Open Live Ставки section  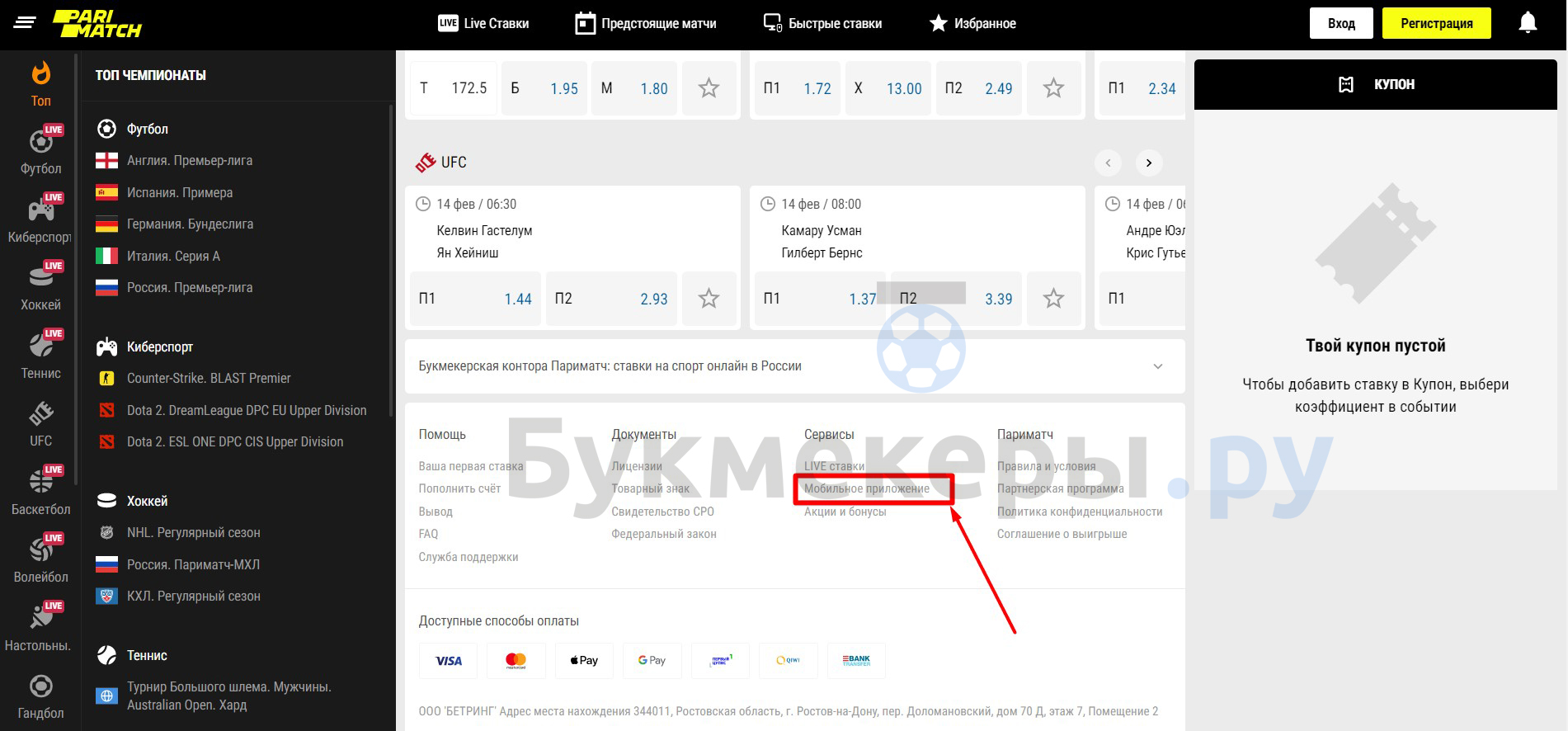pos(483,23)
